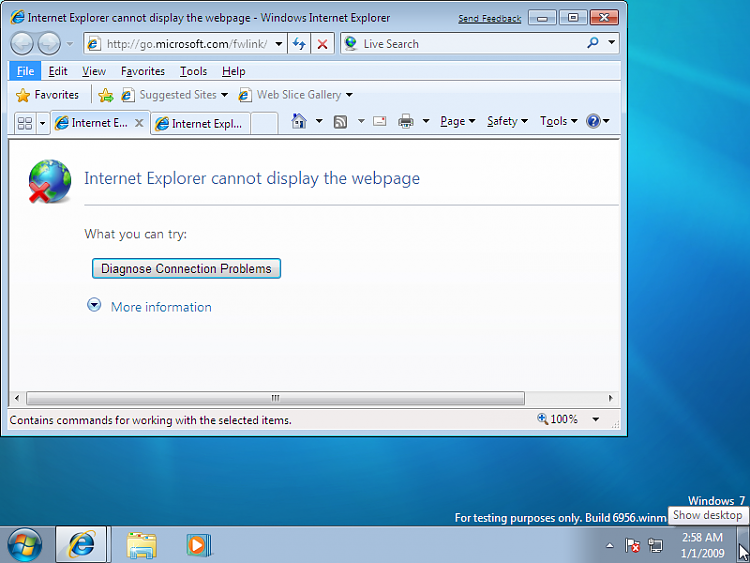The image size is (750, 563).
Task: Click the 100% zoom level button
Action: click(558, 419)
